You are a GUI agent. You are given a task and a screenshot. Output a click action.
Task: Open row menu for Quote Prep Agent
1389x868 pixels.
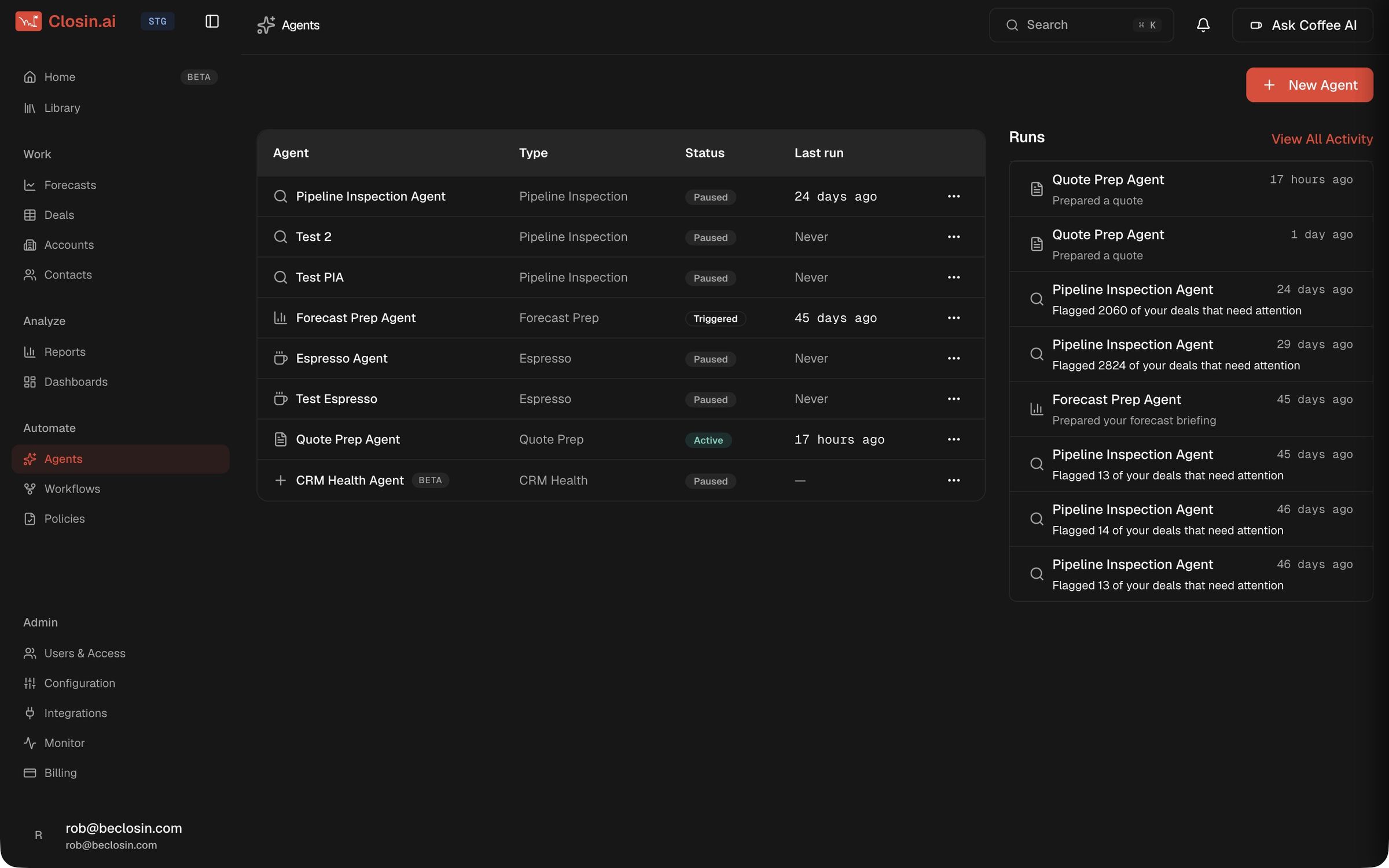(954, 439)
